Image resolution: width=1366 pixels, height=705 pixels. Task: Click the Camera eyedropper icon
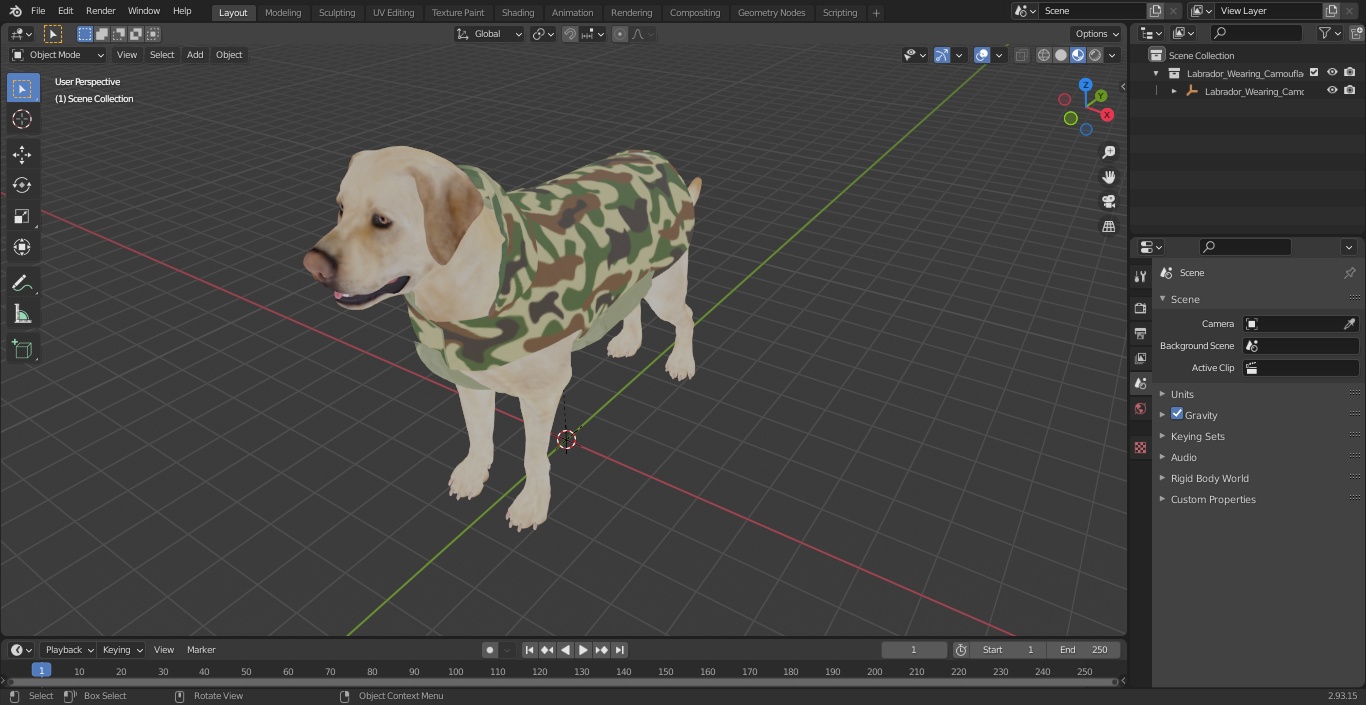(x=1349, y=324)
